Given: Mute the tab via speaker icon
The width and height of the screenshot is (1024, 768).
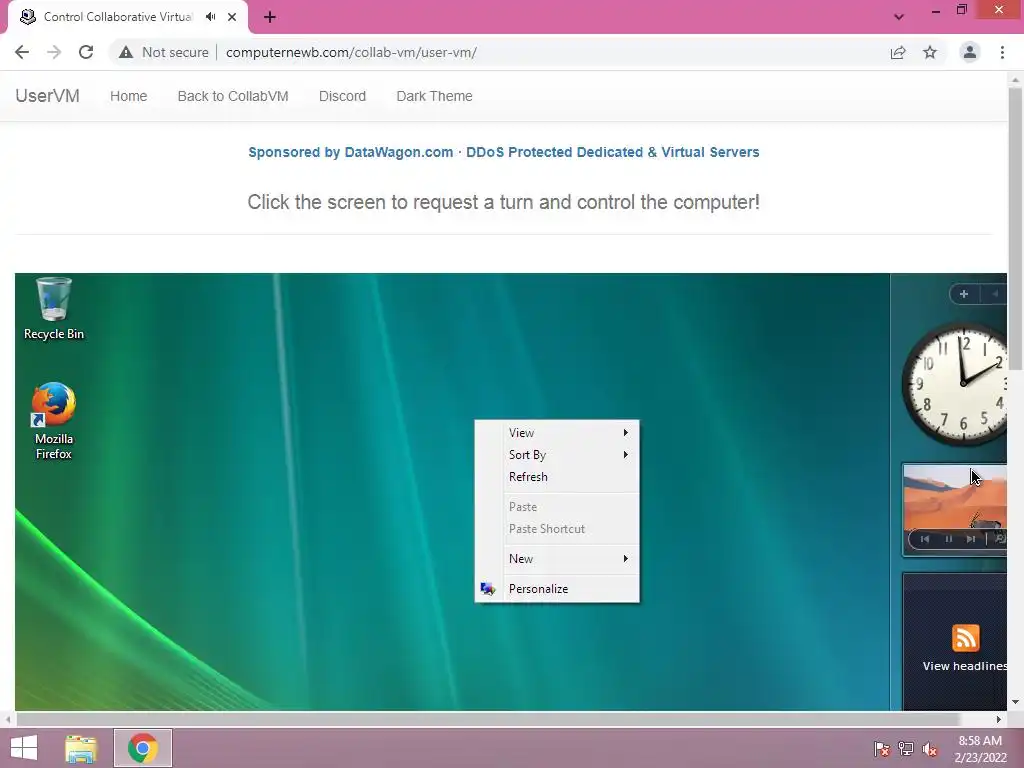Looking at the screenshot, I should tap(210, 17).
